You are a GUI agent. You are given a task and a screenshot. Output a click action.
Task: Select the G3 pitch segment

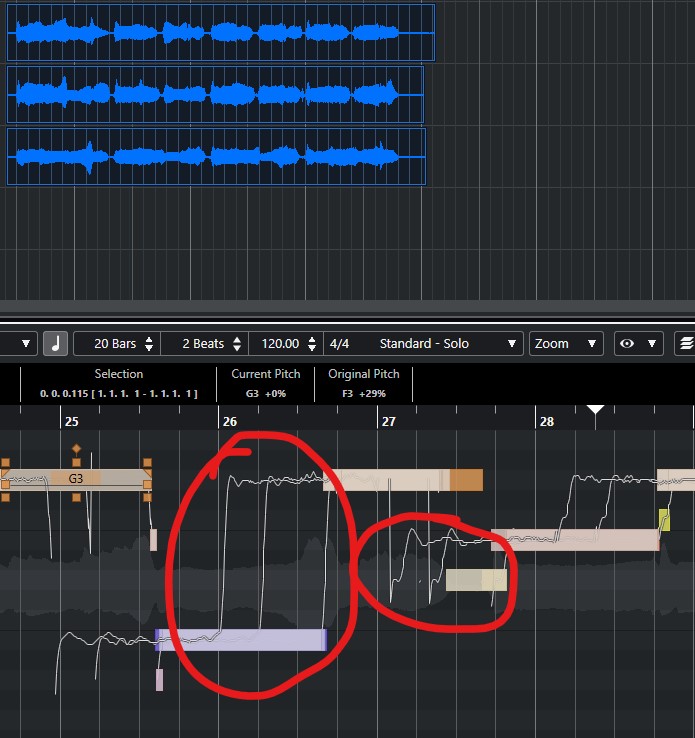tap(76, 480)
